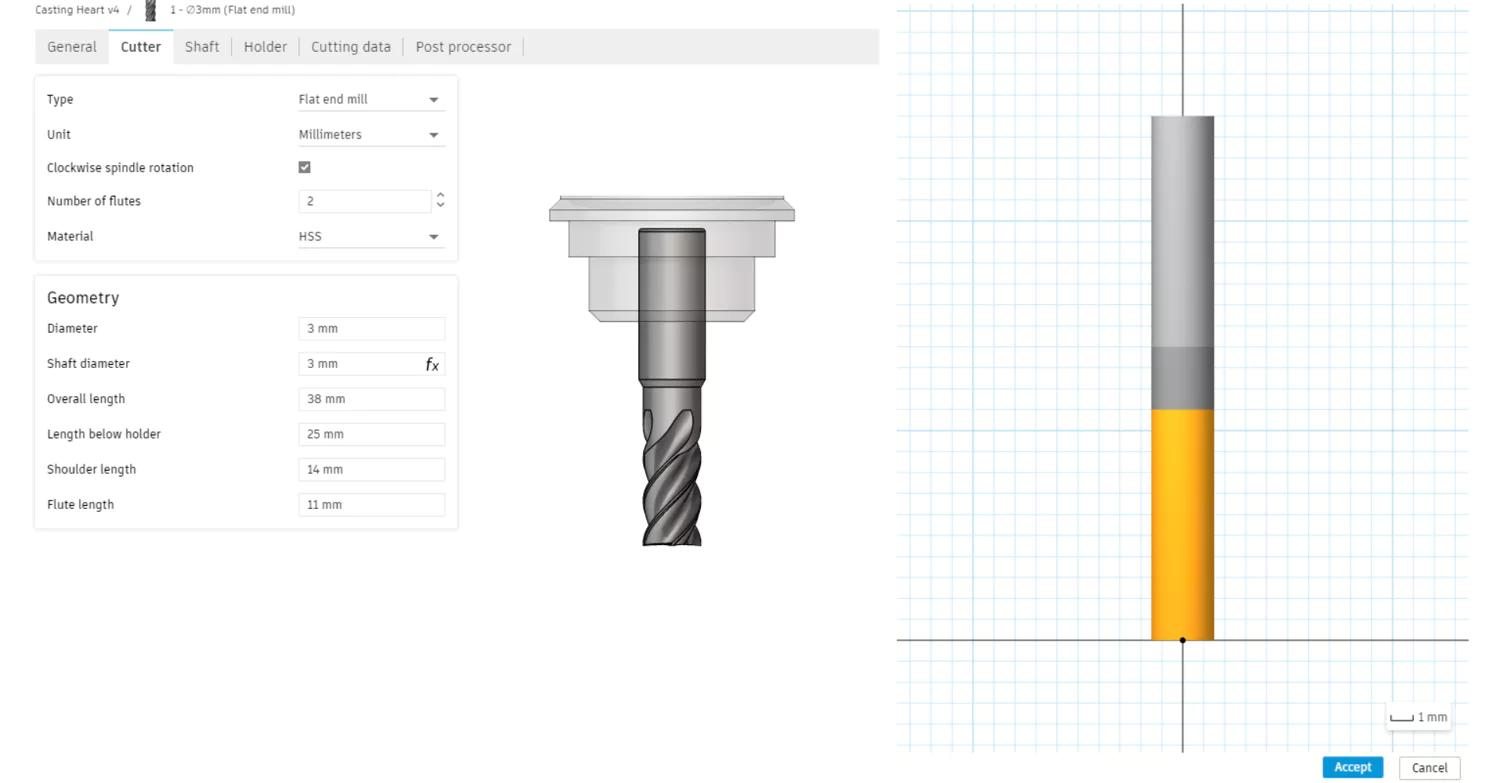Image resolution: width=1500 pixels, height=783 pixels.
Task: Open the fx expression icon for Shaft diameter
Action: tap(432, 365)
